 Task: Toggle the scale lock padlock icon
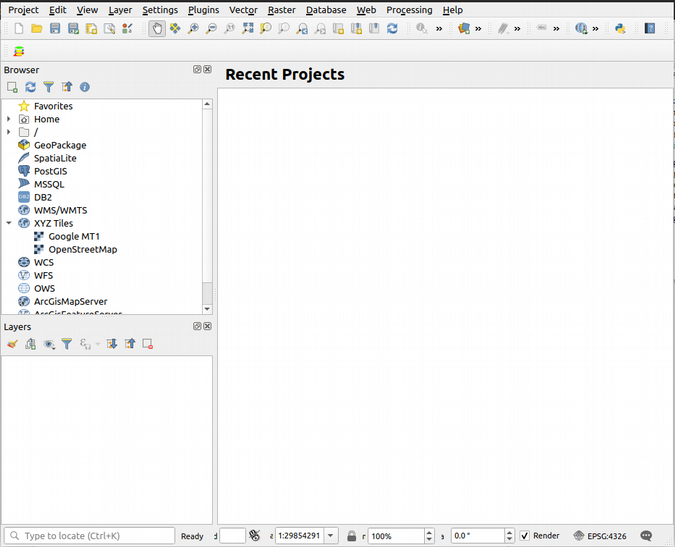click(x=352, y=536)
